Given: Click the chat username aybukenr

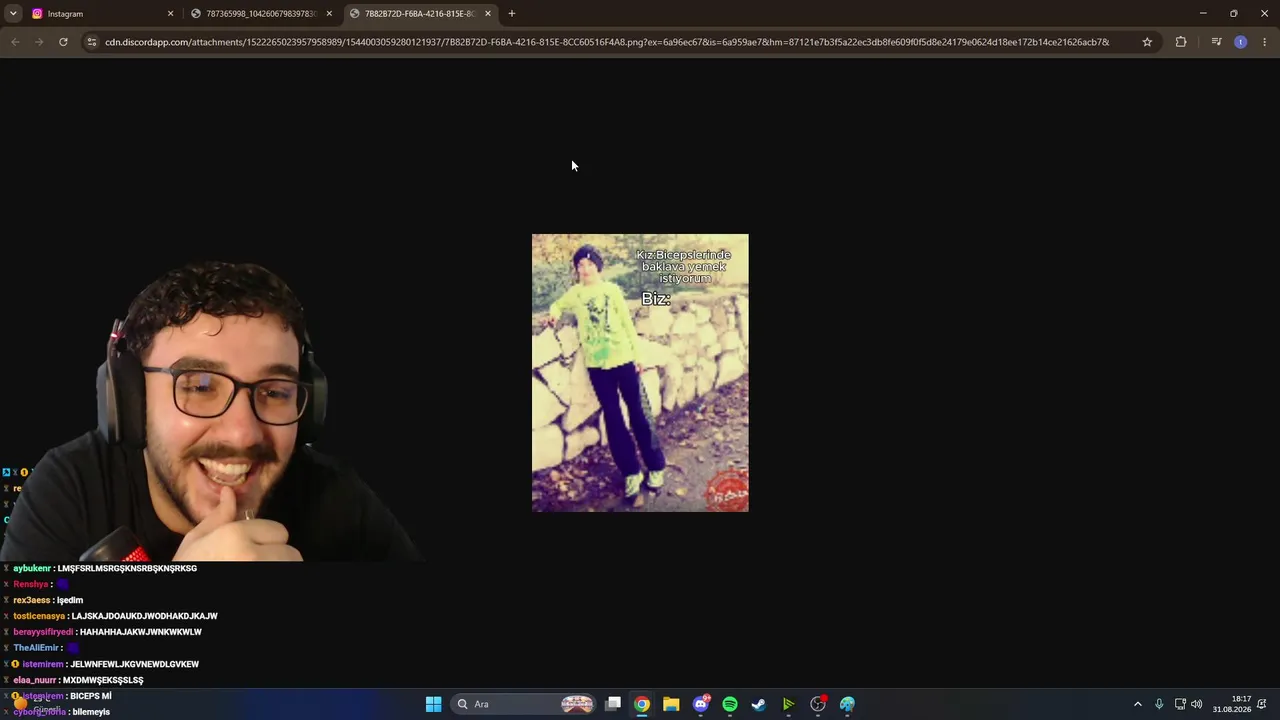Looking at the screenshot, I should pyautogui.click(x=32, y=568).
